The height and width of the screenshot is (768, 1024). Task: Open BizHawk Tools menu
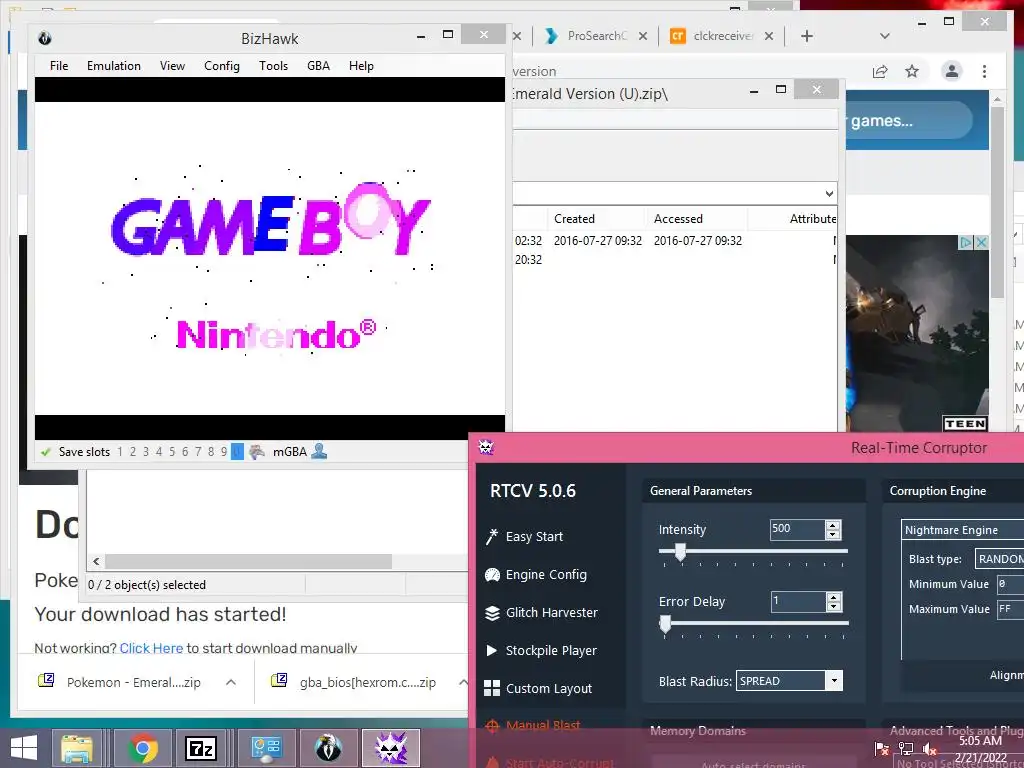(273, 66)
